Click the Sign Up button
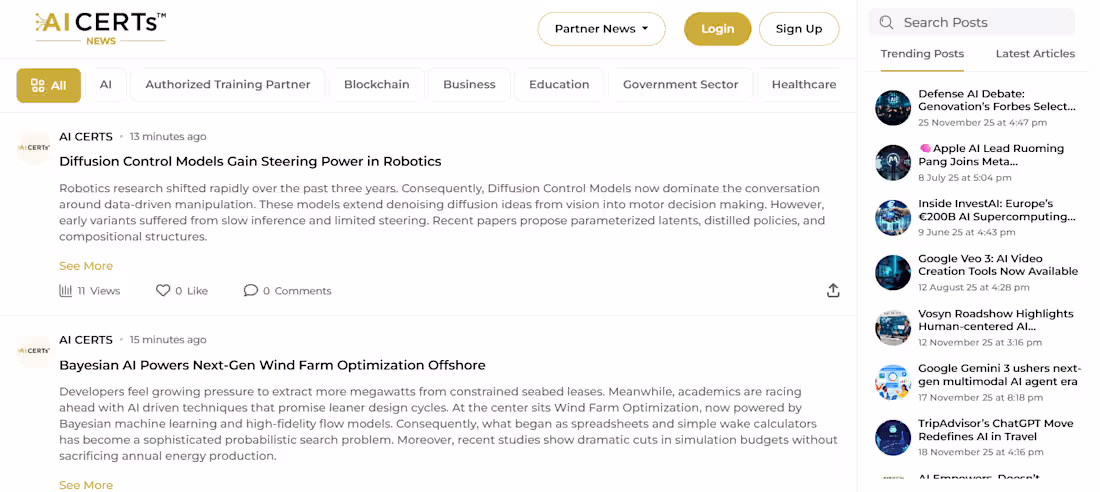 799,29
